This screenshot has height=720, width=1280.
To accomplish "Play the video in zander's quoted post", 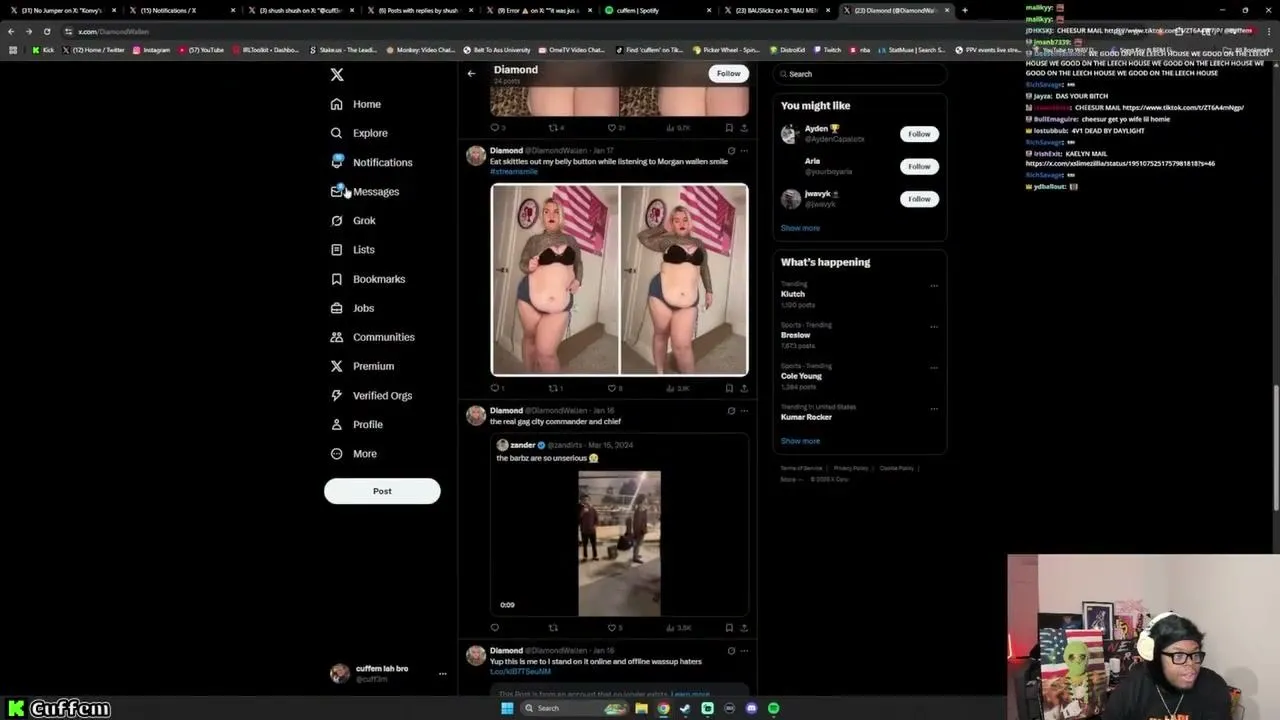I will (x=619, y=543).
